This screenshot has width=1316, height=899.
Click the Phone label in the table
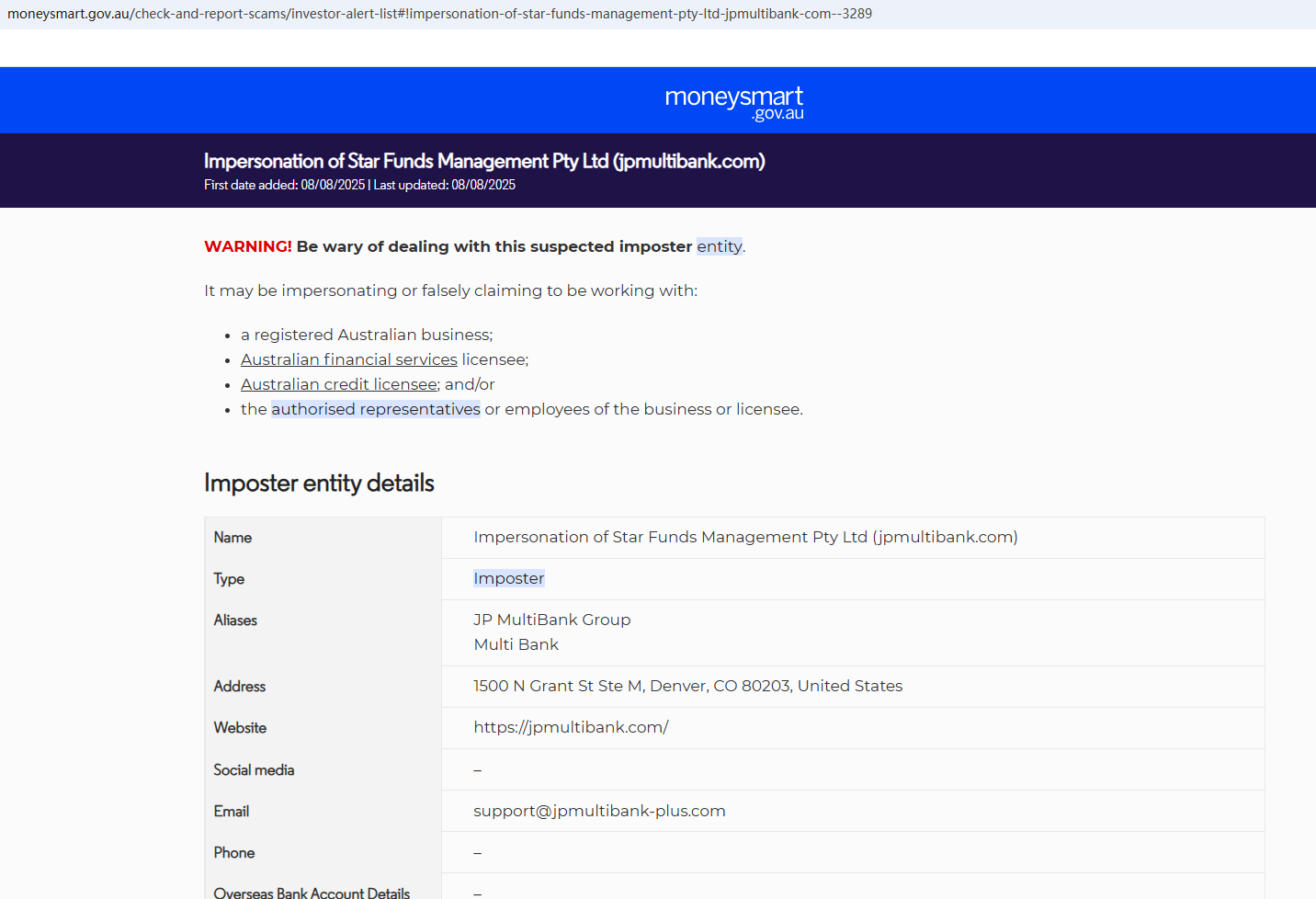click(234, 853)
